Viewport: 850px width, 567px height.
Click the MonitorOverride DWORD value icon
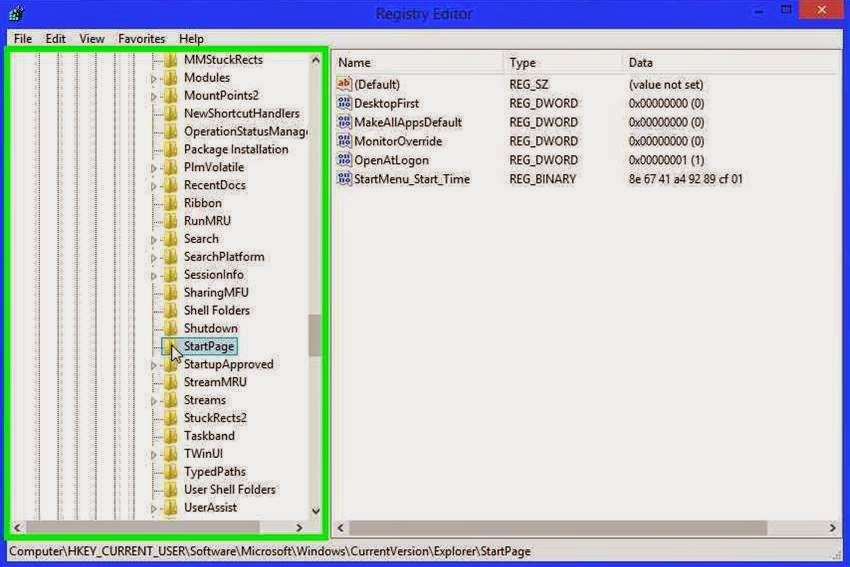[344, 141]
